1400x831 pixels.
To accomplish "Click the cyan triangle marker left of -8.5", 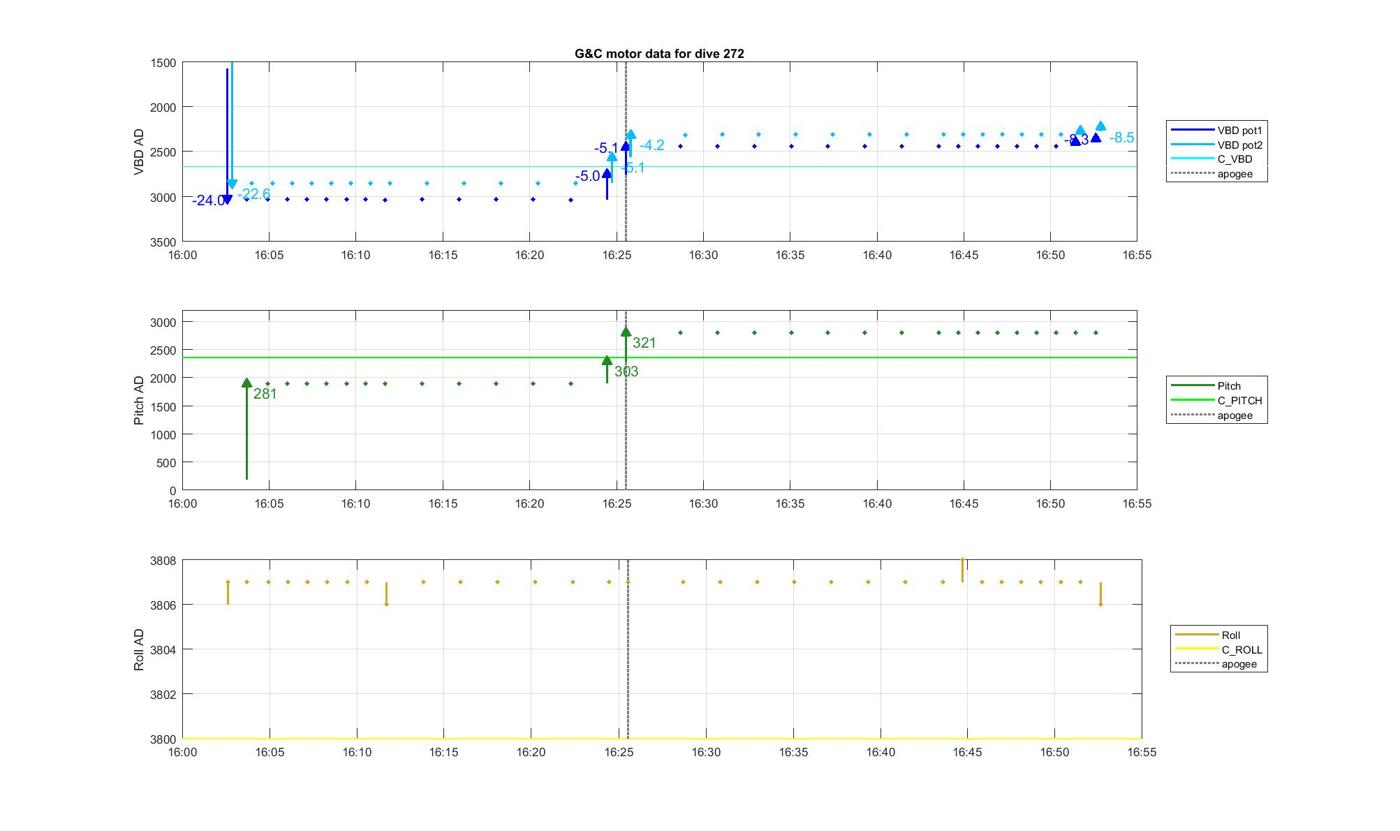I will tap(1100, 126).
